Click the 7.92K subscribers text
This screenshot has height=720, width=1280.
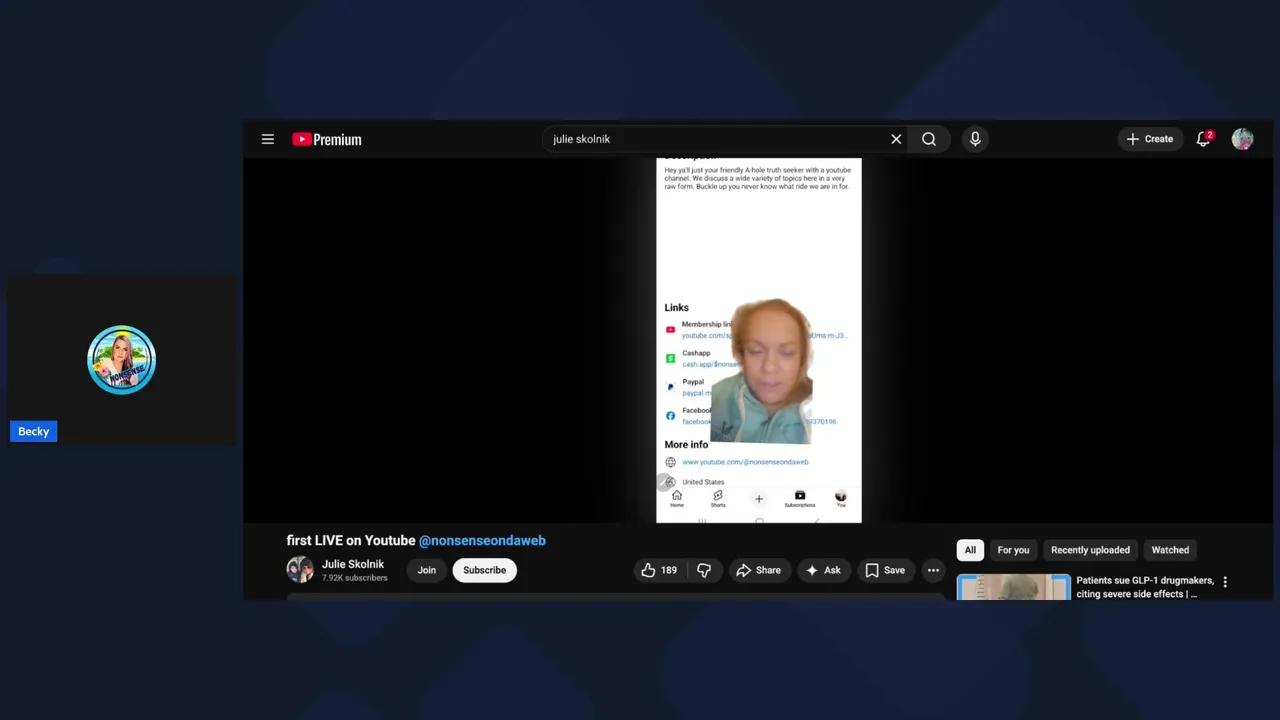pos(354,578)
